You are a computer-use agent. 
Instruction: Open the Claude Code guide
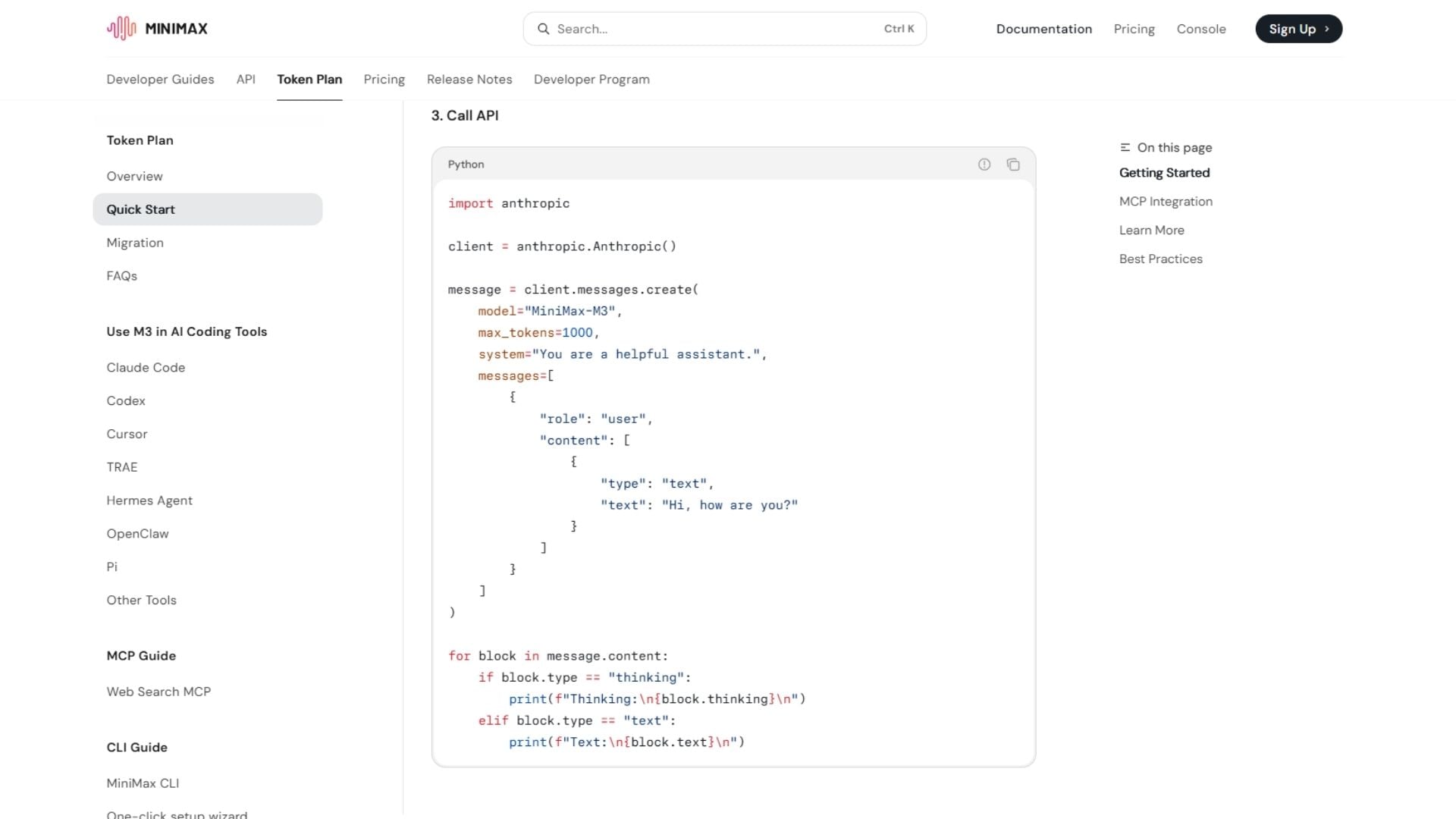(x=146, y=368)
